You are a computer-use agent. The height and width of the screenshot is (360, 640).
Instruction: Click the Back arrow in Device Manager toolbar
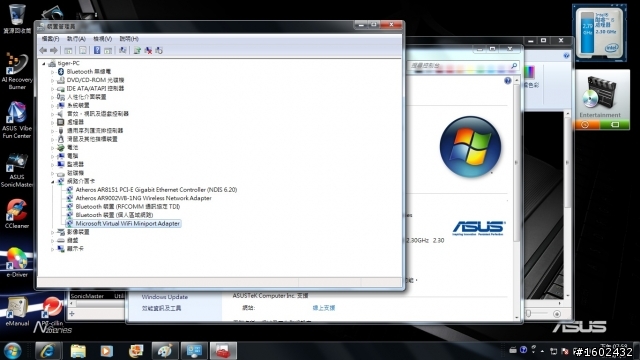pyautogui.click(x=43, y=50)
